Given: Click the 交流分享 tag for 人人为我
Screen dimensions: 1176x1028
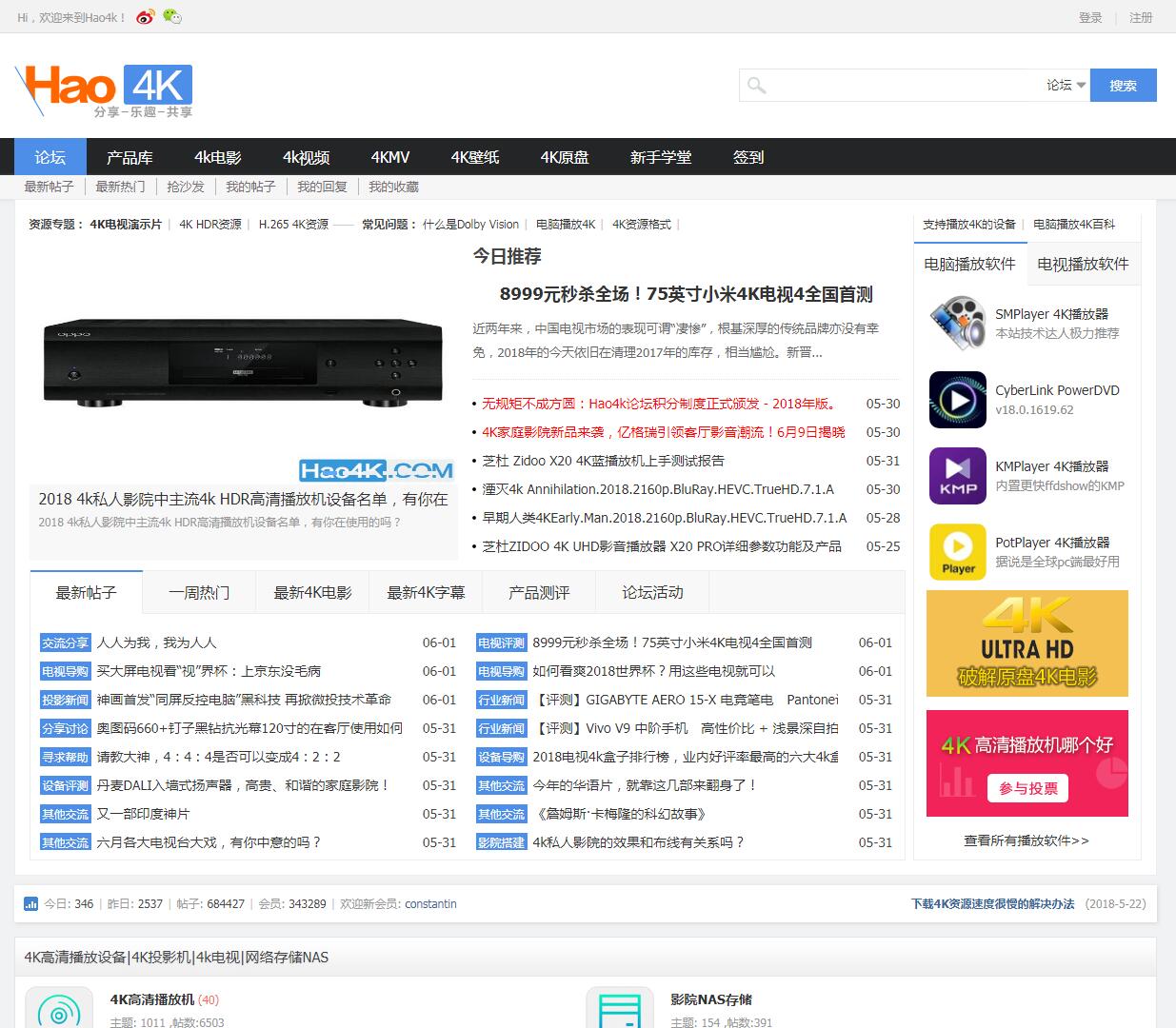Looking at the screenshot, I should 65,642.
